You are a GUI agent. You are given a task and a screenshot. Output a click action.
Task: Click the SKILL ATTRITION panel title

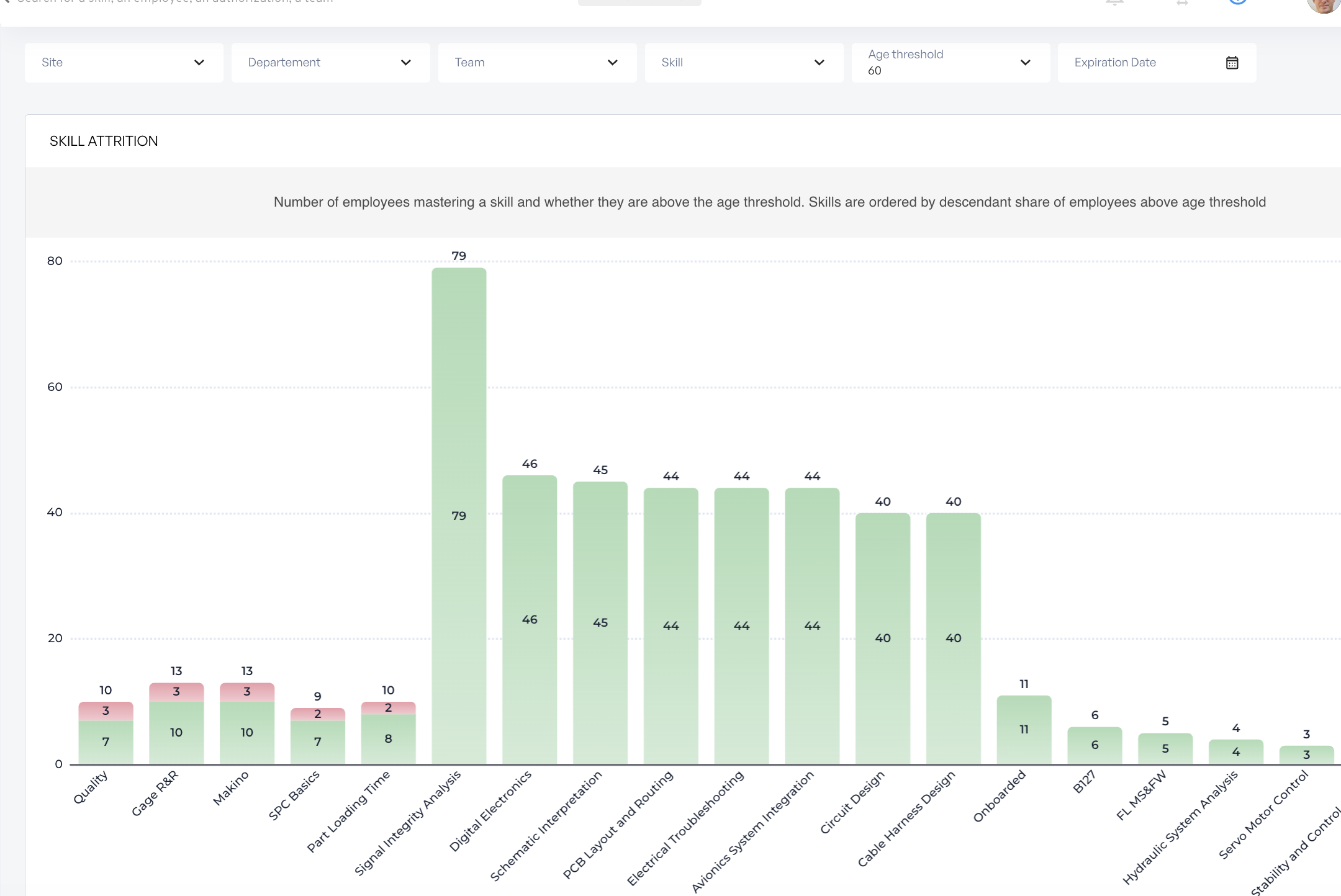click(x=104, y=141)
